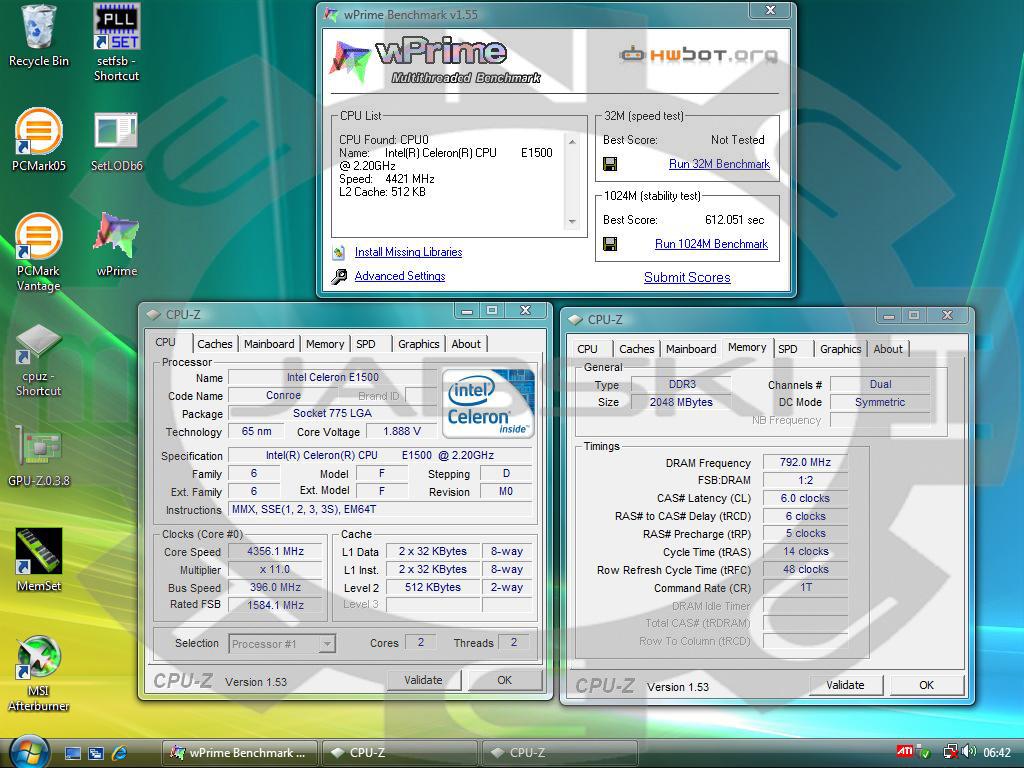Switch to CPU tab in right CPU-Z
The width and height of the screenshot is (1024, 768).
coord(588,349)
